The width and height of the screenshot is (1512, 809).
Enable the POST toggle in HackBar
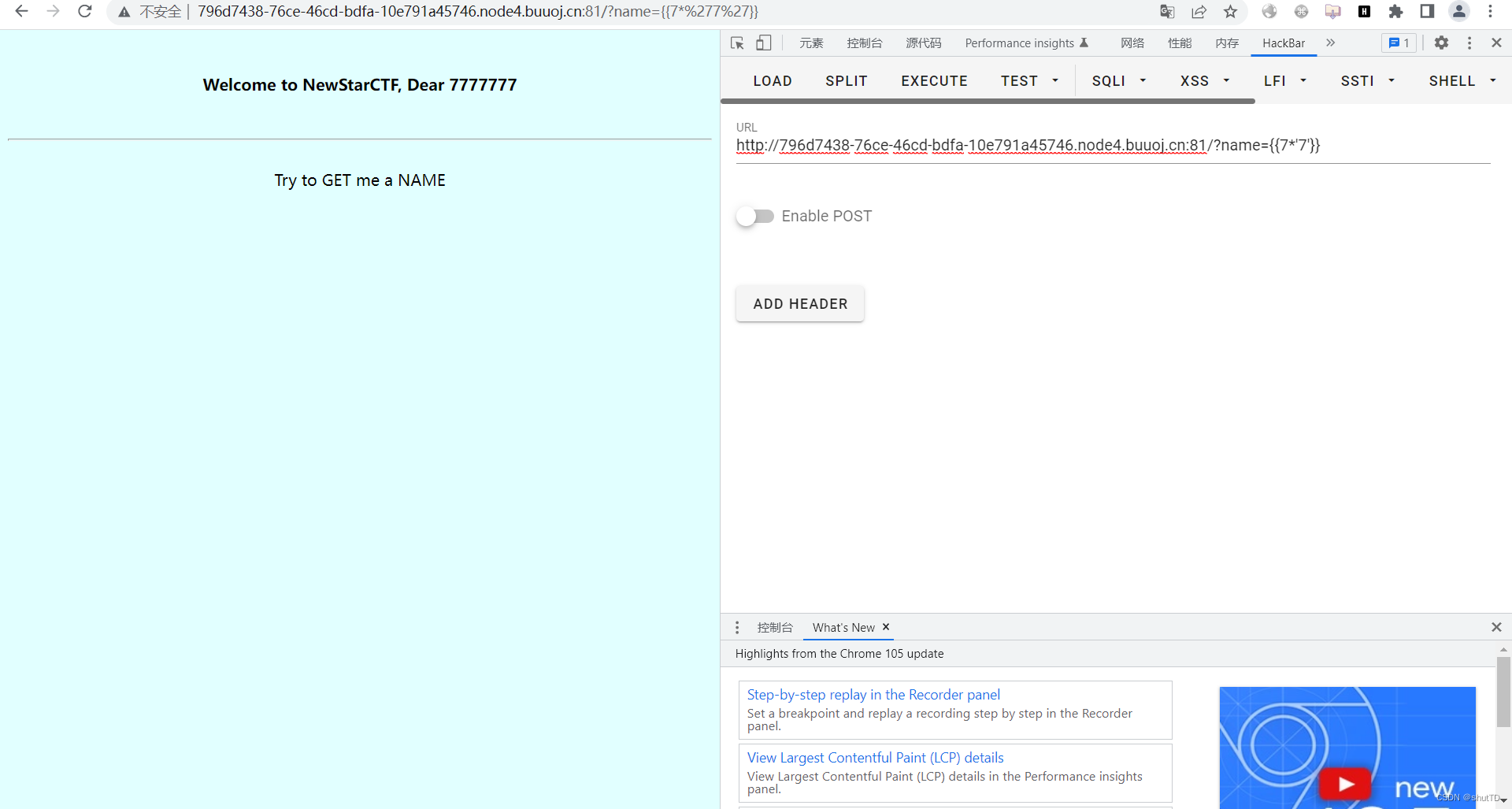[x=754, y=216]
